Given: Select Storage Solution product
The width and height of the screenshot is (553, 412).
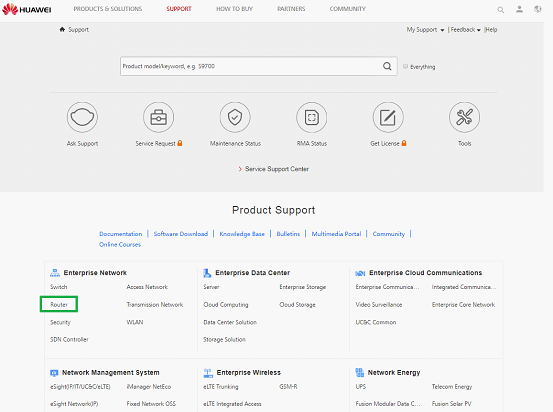Looking at the screenshot, I should click(224, 339).
